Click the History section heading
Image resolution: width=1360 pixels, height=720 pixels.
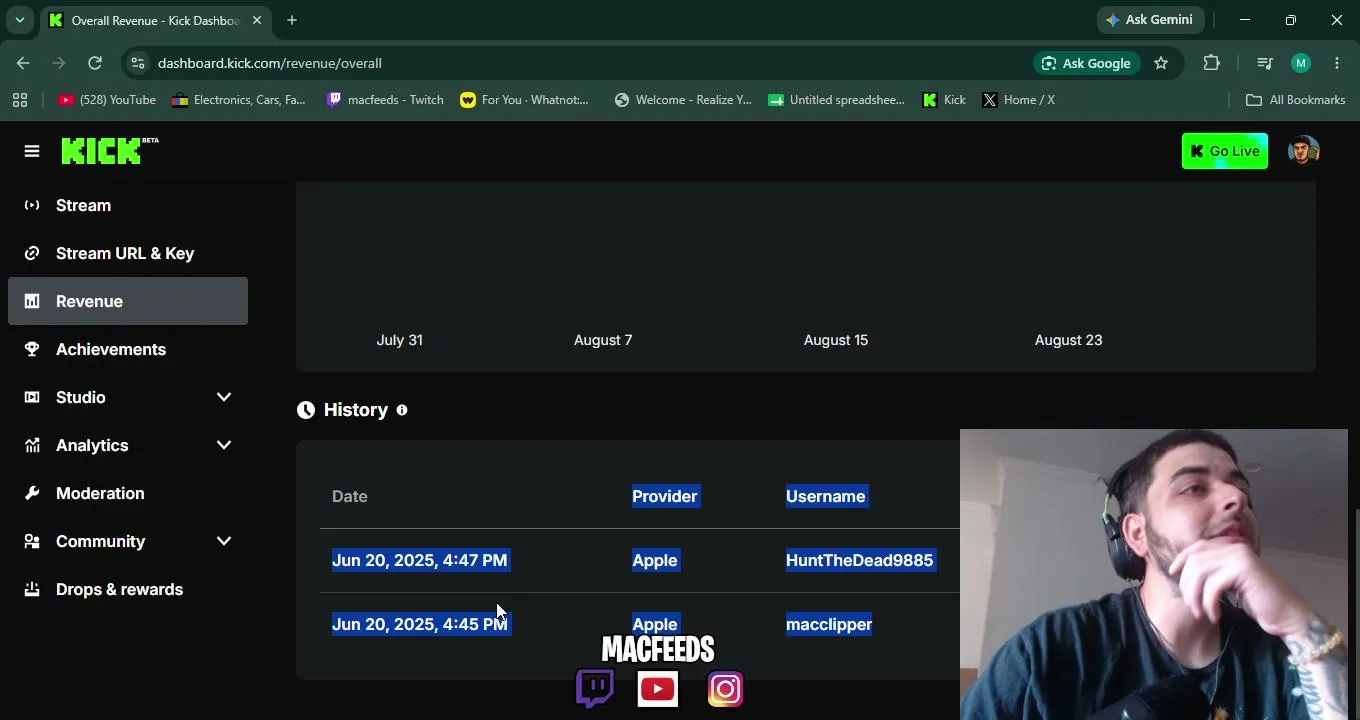point(356,410)
